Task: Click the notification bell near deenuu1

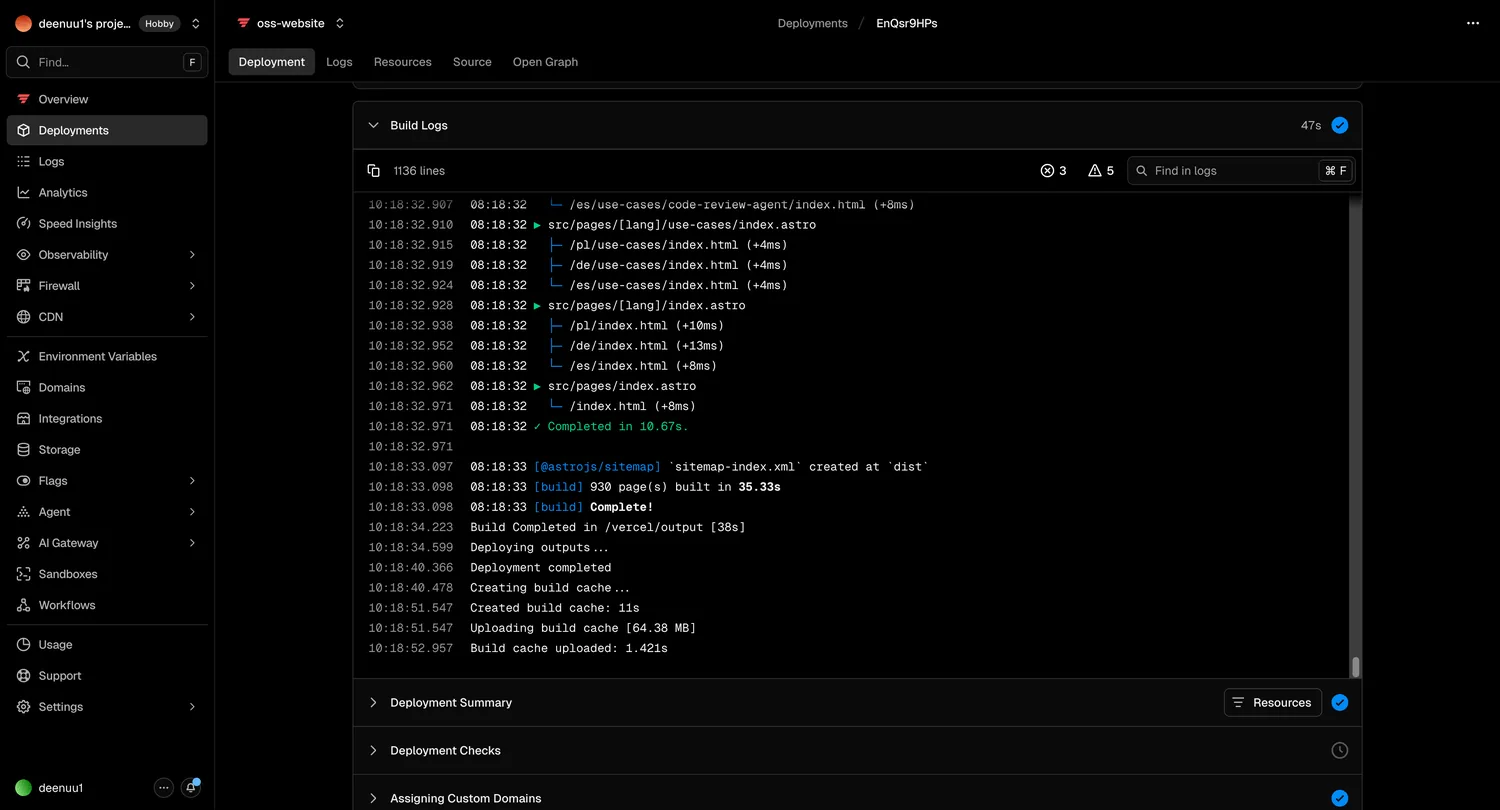Action: pos(191,787)
